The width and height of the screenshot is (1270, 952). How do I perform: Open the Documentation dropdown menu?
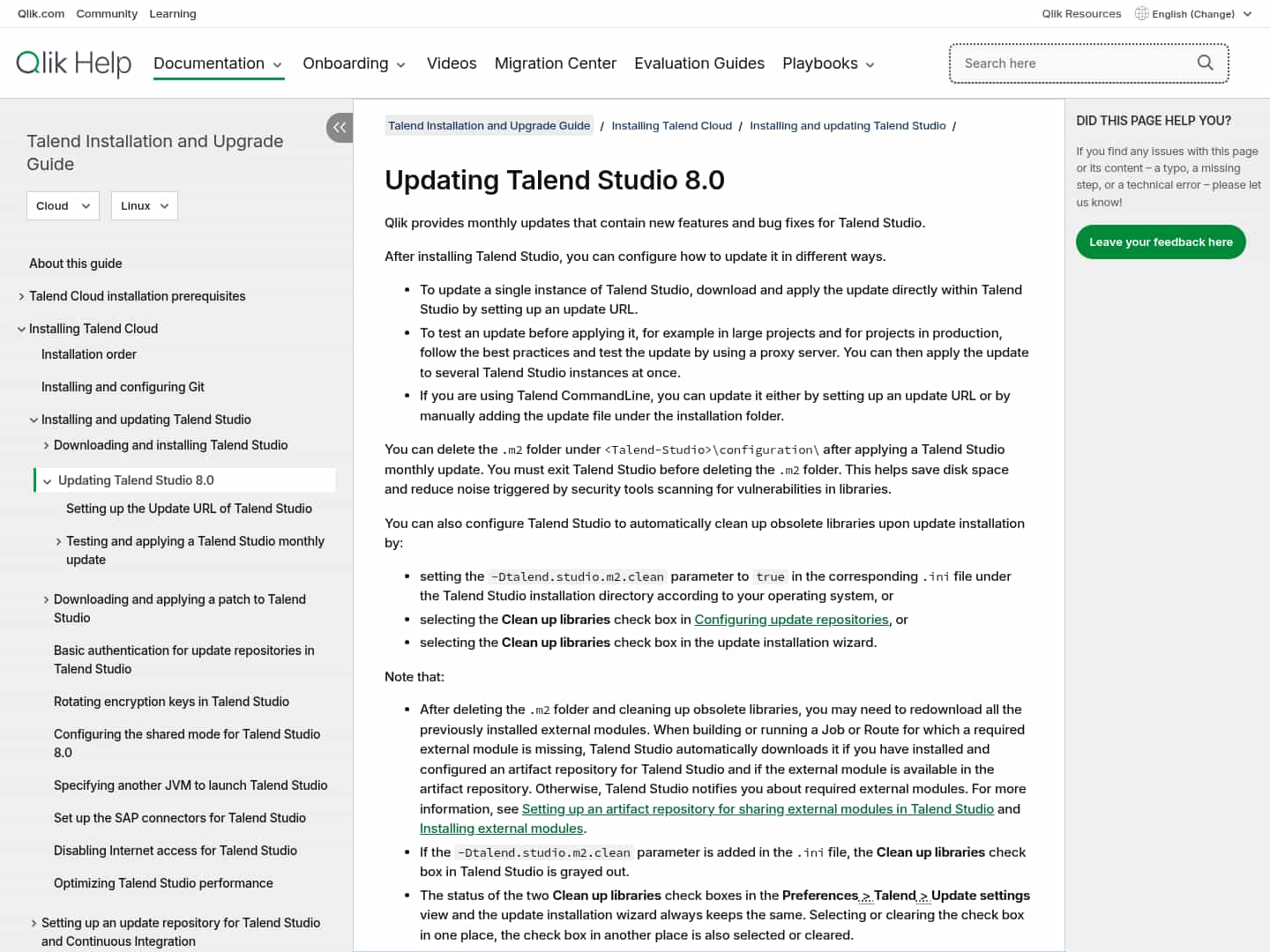(218, 63)
